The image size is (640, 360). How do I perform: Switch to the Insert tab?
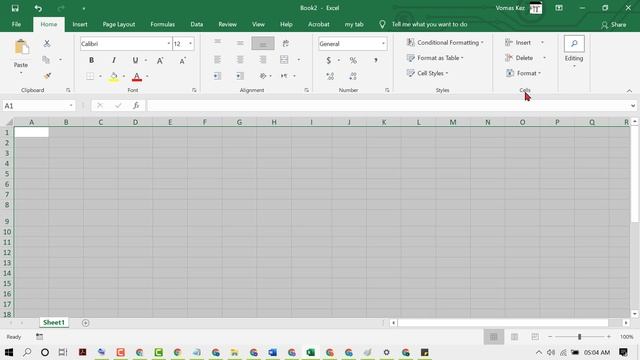(x=80, y=24)
